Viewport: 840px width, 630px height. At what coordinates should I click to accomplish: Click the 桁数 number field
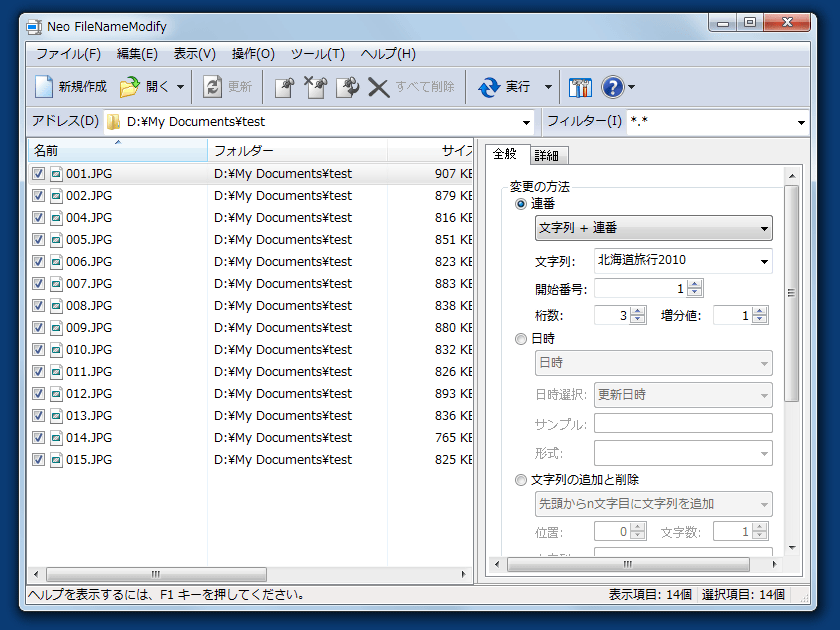pos(612,315)
